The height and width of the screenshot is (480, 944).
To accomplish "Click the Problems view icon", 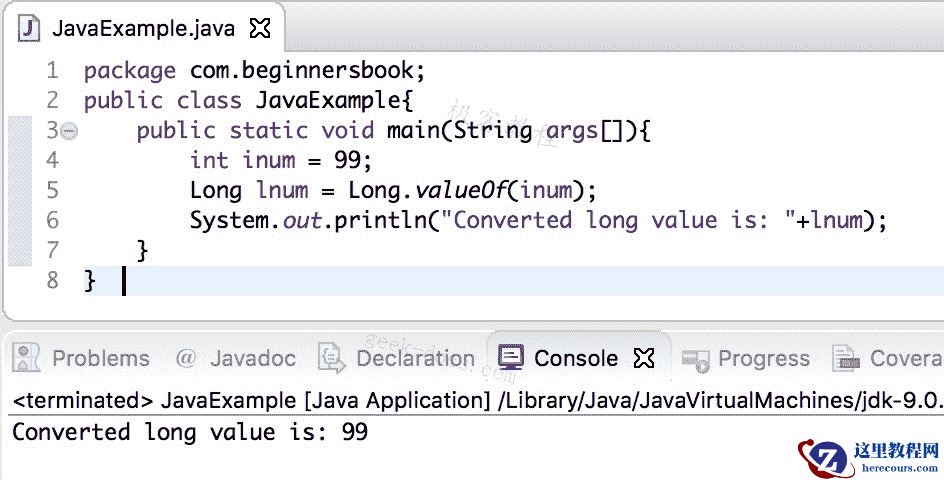I will pos(25,358).
